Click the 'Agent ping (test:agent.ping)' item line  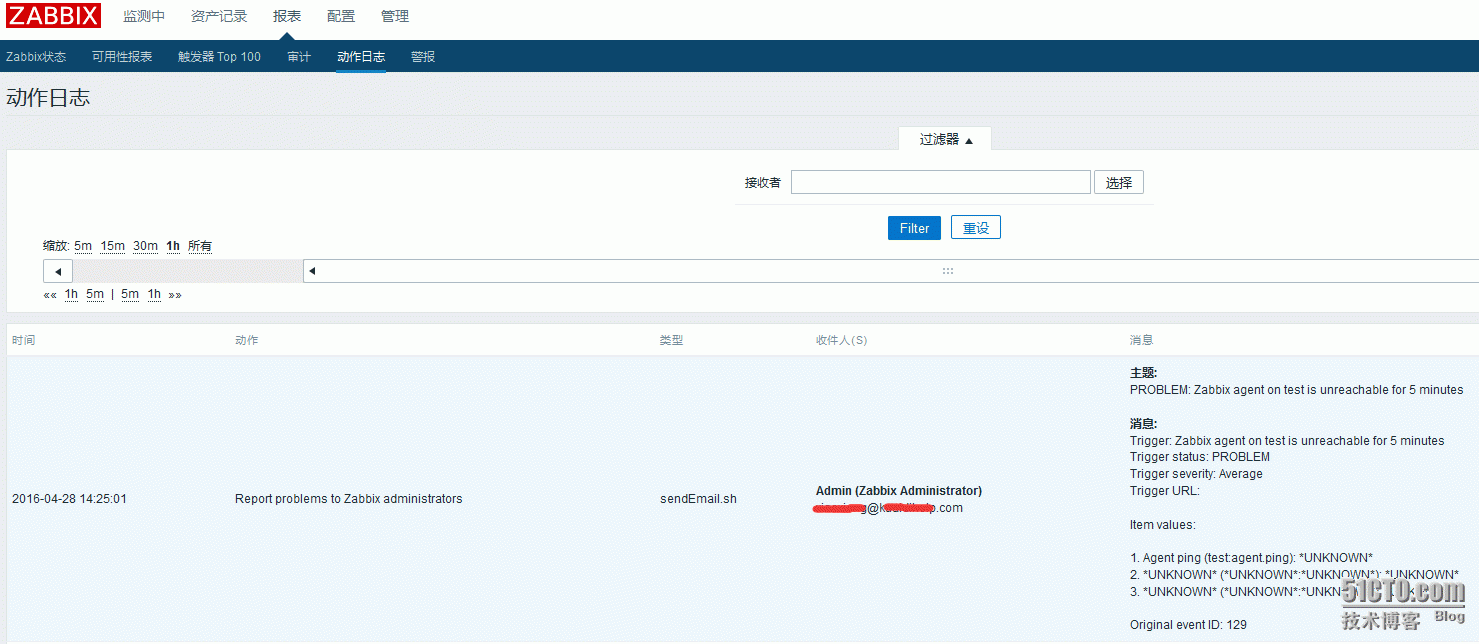click(x=1251, y=558)
